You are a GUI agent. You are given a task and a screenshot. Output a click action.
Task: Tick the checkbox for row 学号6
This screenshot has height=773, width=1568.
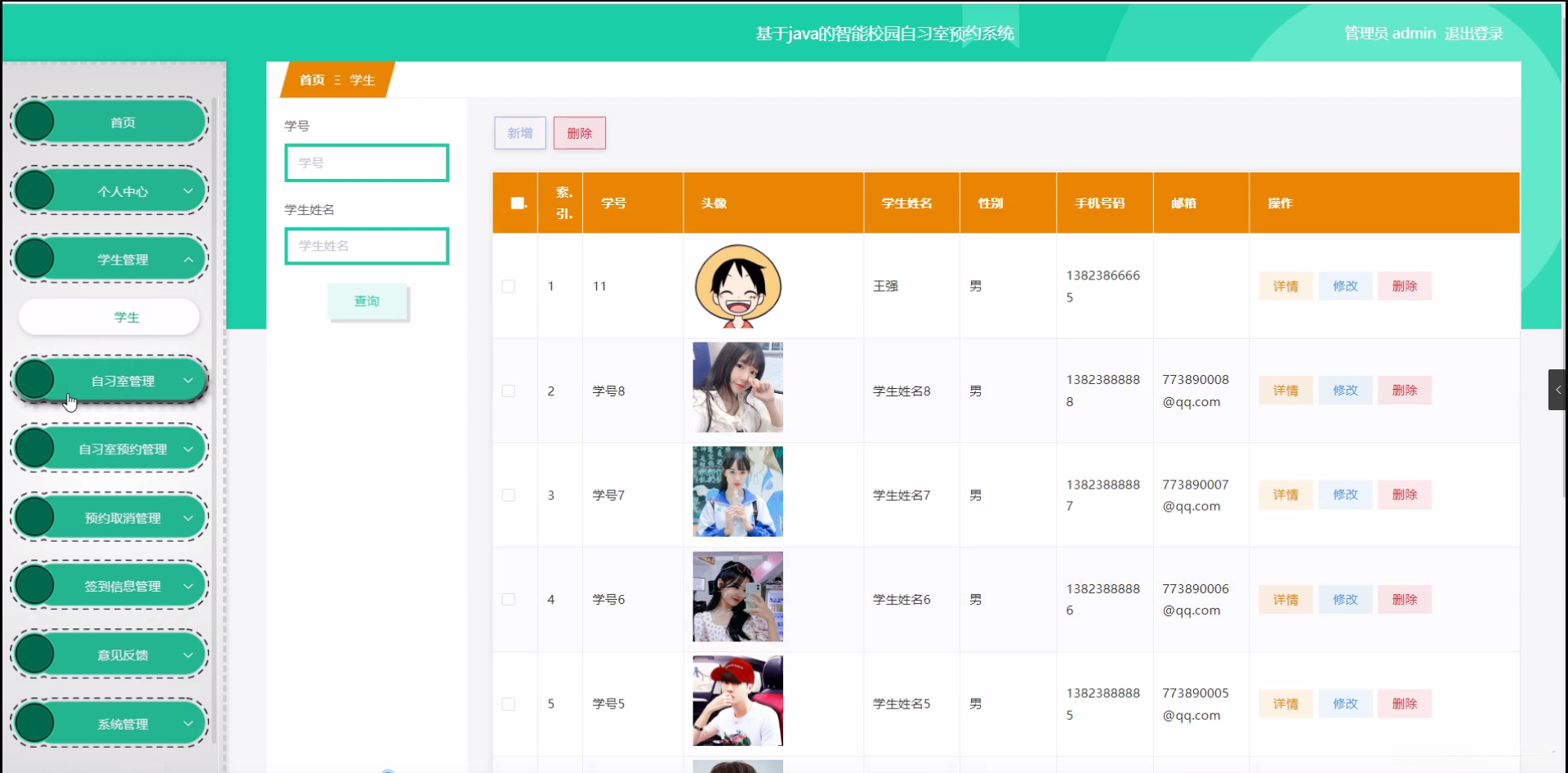pyautogui.click(x=508, y=599)
